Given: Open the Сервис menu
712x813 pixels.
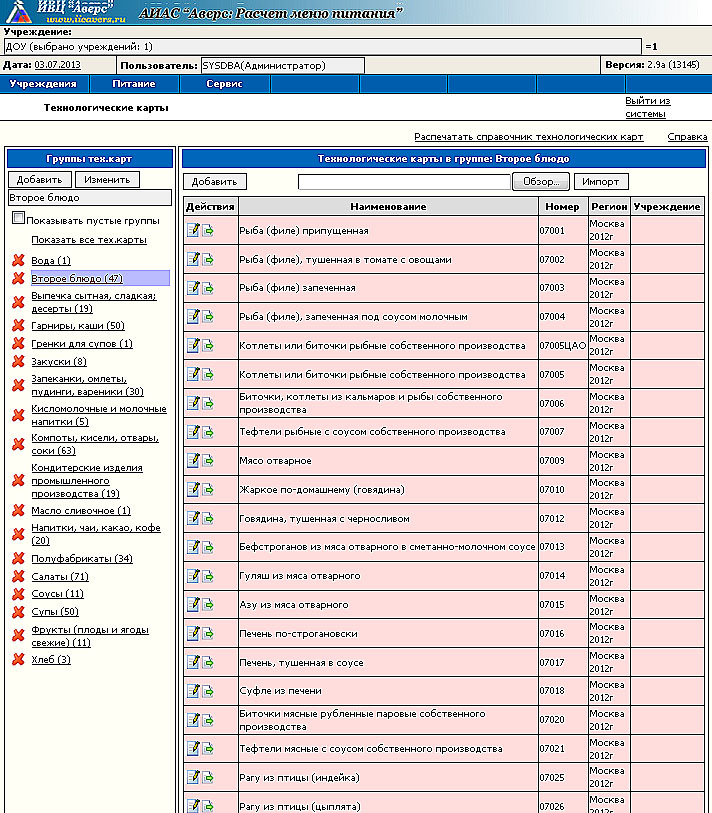Looking at the screenshot, I should [224, 83].
